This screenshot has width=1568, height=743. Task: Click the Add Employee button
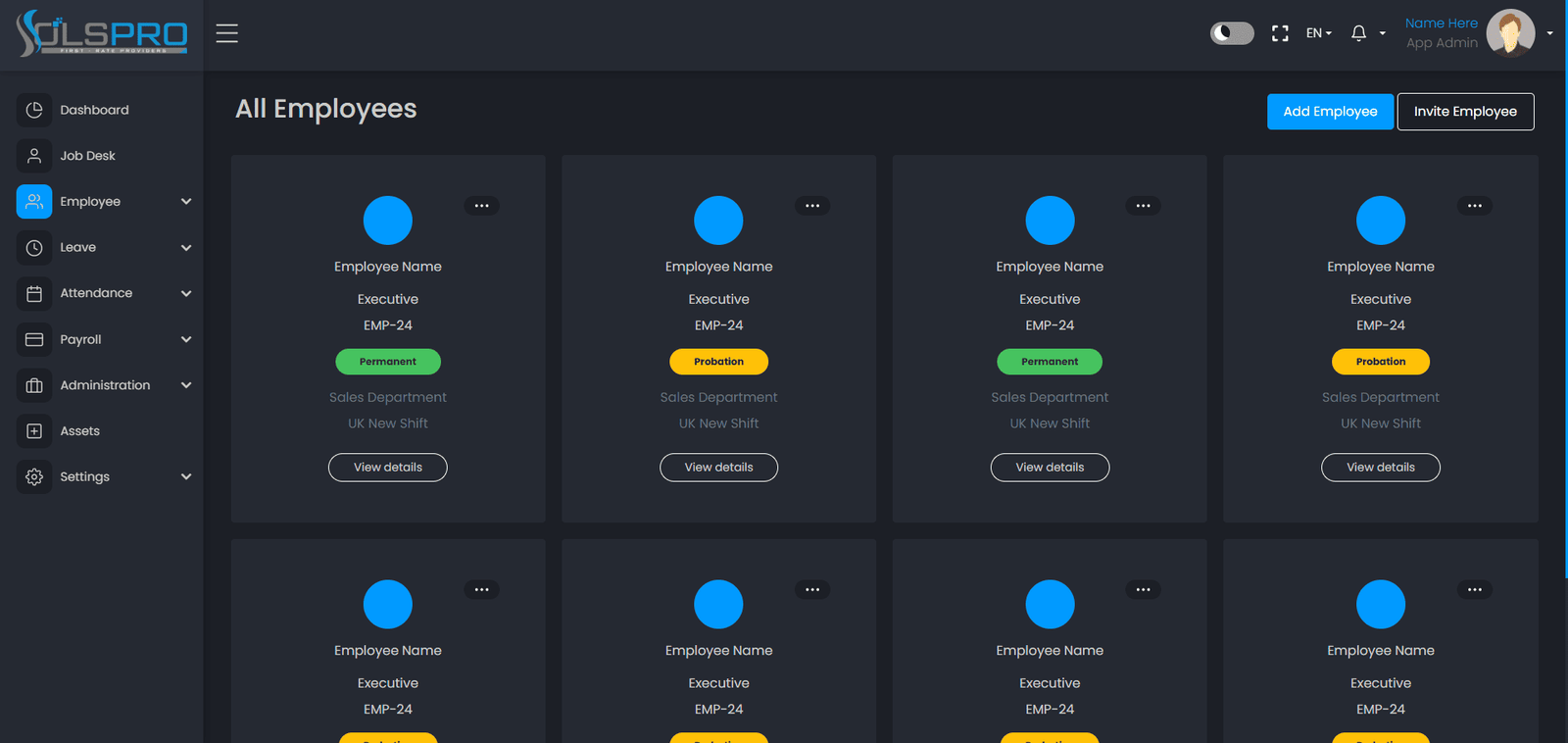[x=1330, y=112]
